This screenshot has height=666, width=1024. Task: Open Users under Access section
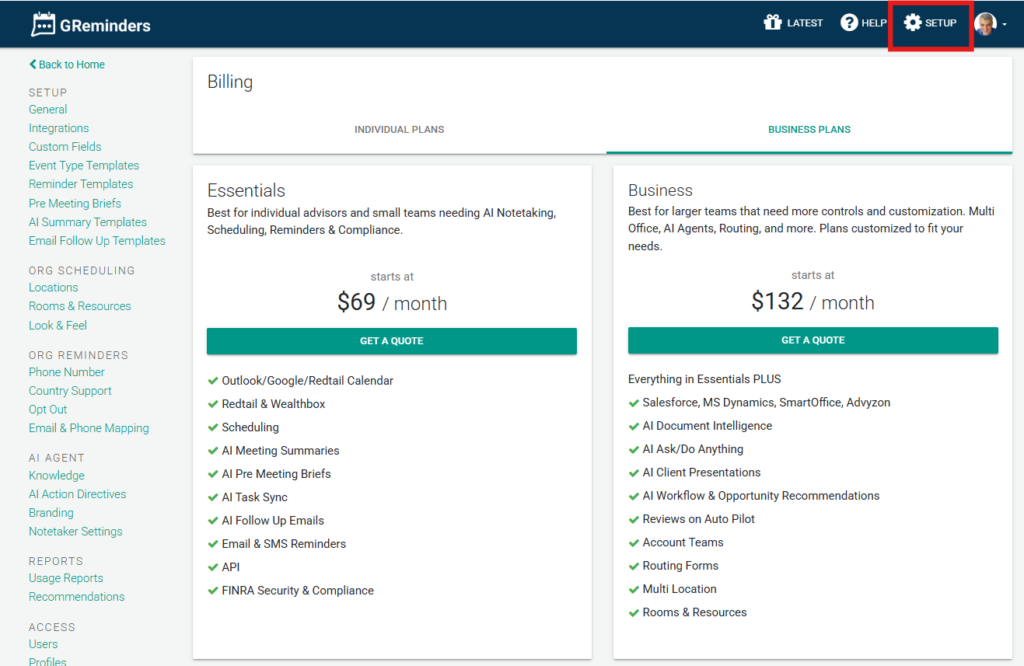[43, 644]
